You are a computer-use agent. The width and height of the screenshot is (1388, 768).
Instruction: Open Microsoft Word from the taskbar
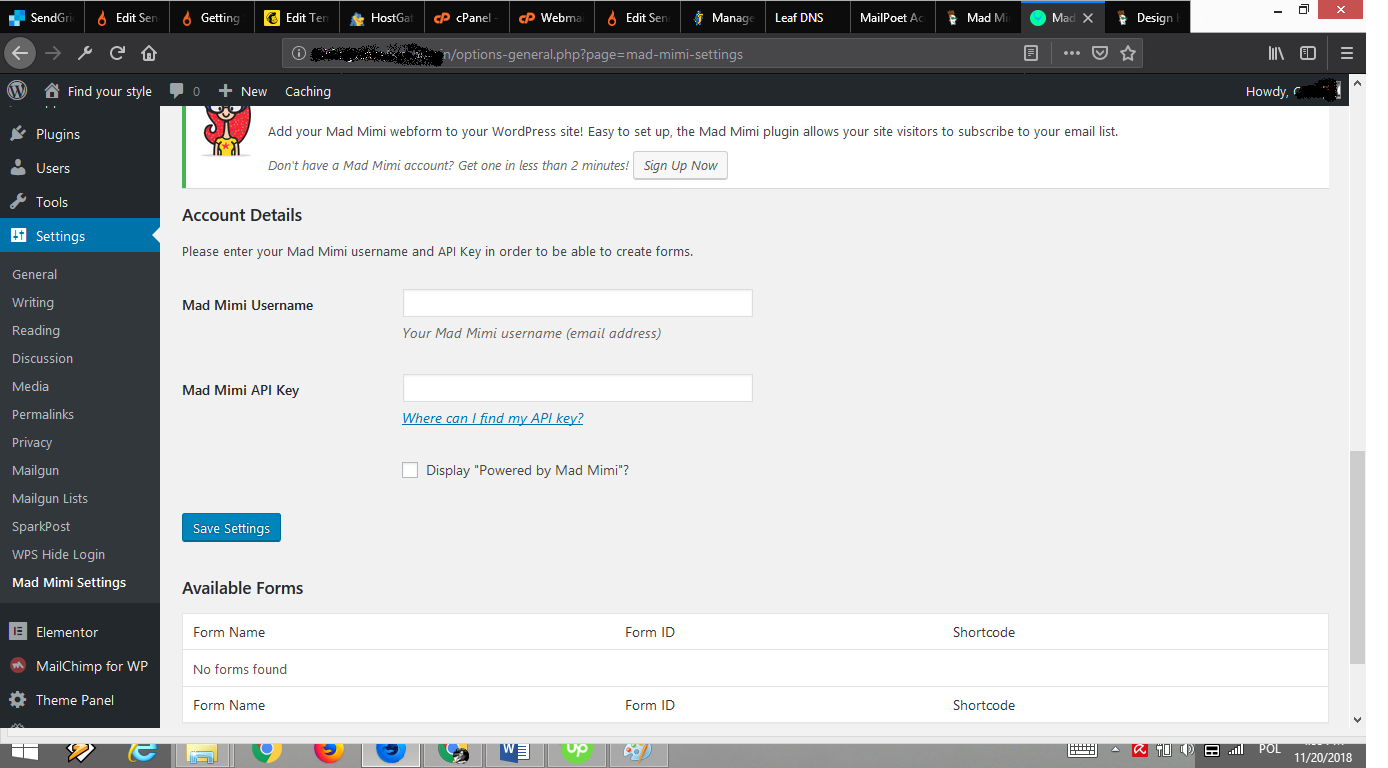(x=514, y=752)
